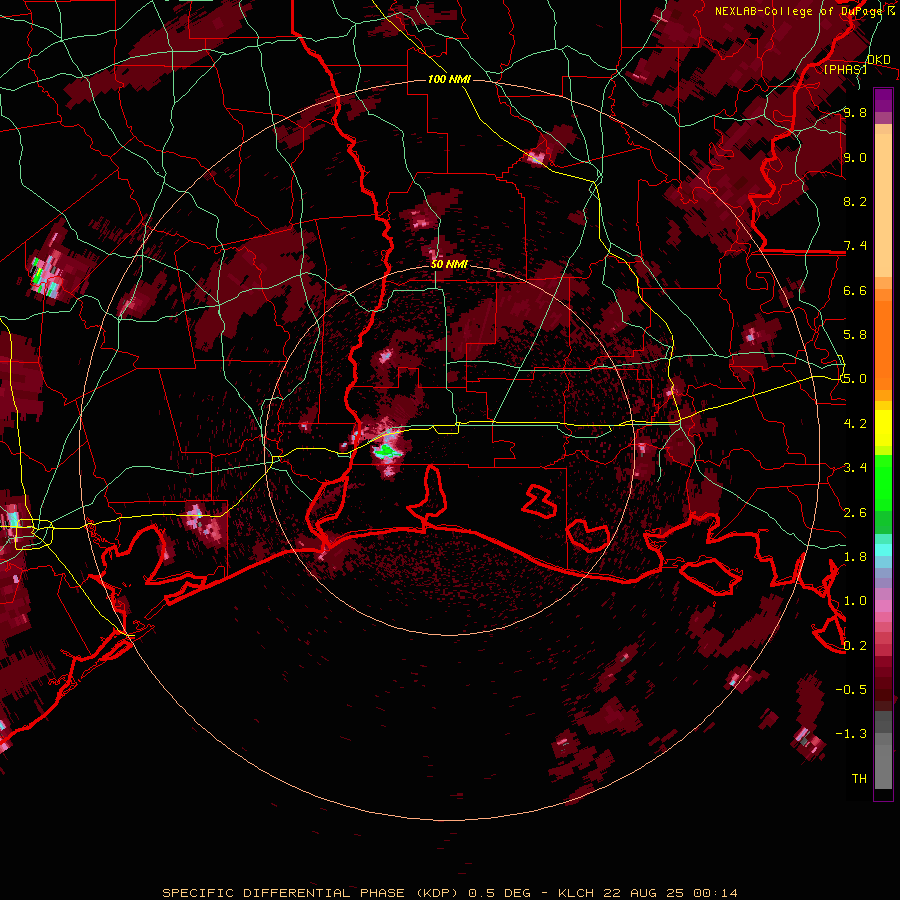Screen dimensions: 900x900
Task: Click the 9.0 value on color scale
Action: coord(855,157)
